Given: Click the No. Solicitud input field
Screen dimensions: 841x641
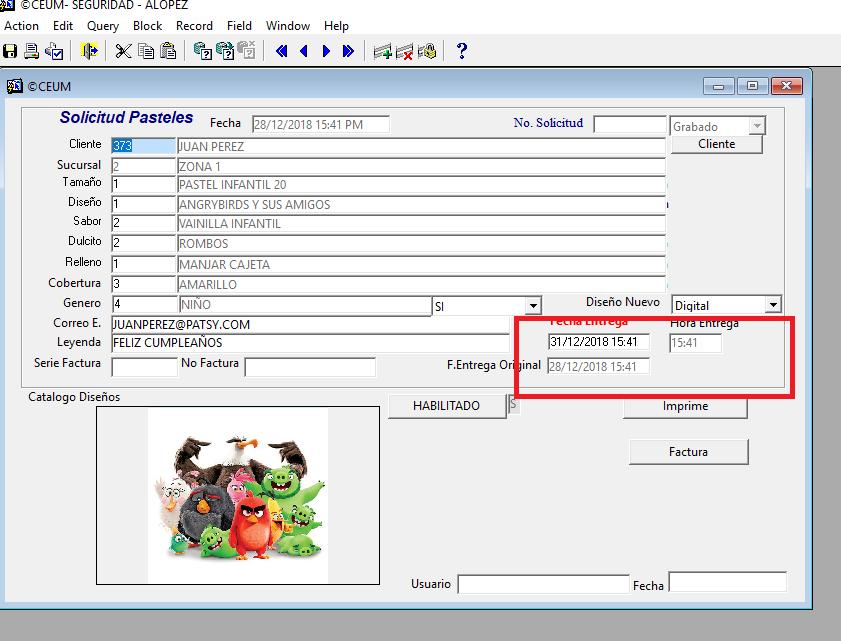Looking at the screenshot, I should tap(630, 125).
